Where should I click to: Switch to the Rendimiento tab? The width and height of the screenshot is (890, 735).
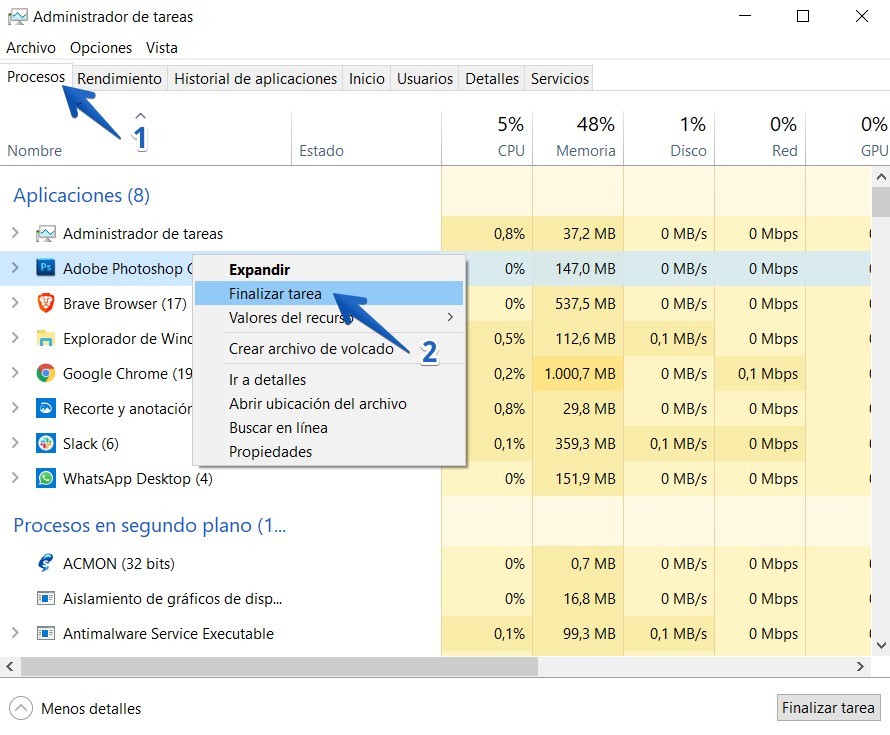tap(119, 78)
